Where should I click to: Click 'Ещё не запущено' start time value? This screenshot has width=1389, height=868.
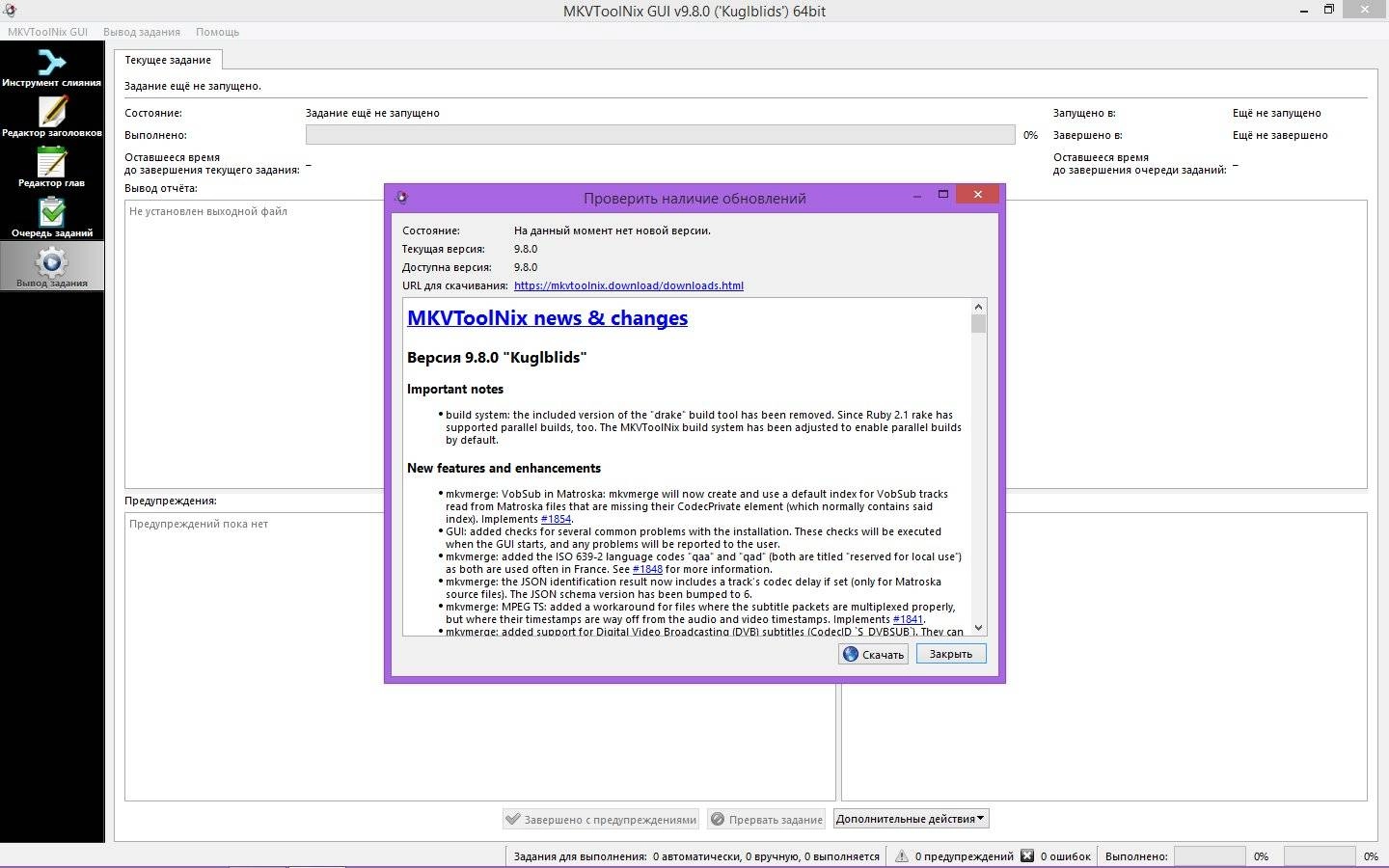[x=1277, y=113]
